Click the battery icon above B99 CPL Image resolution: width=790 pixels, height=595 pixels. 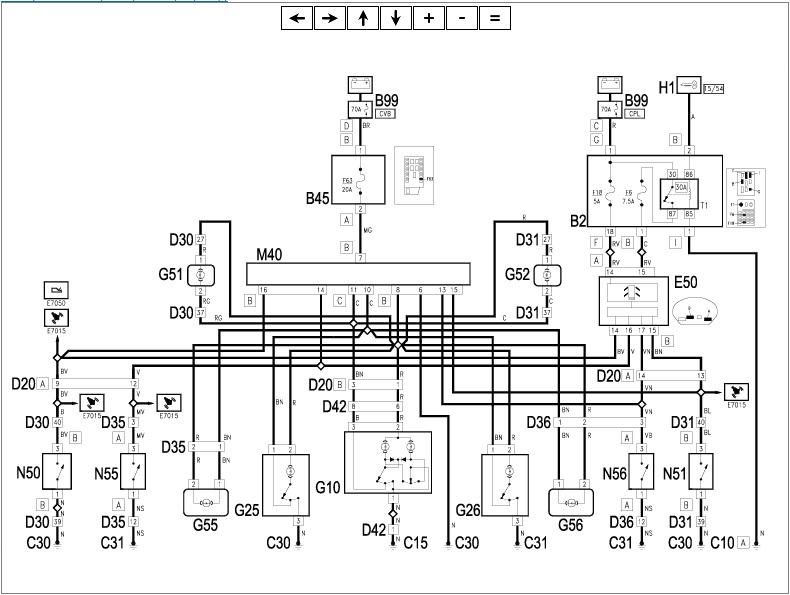(610, 85)
